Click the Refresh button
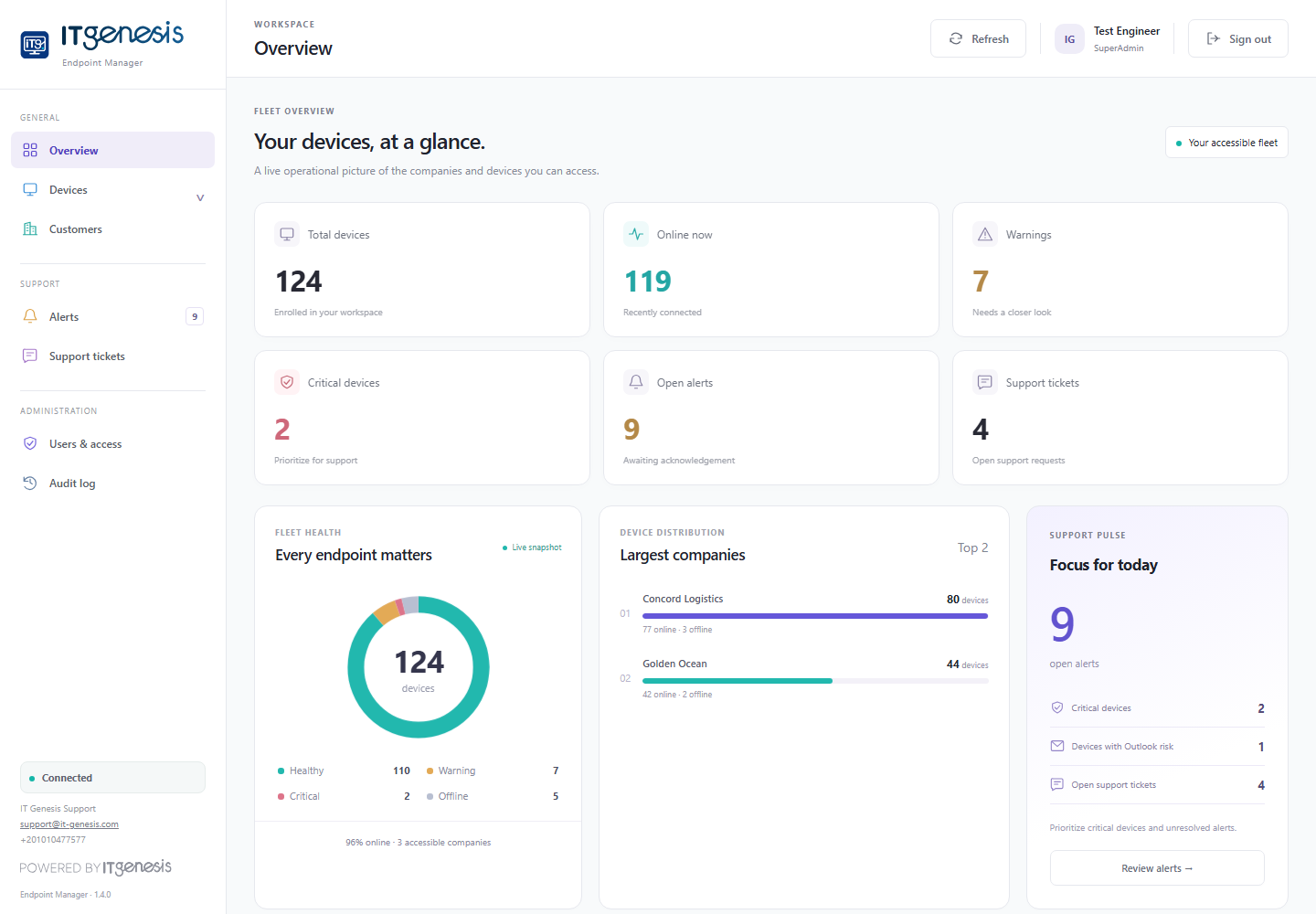Screen dimensions: 1316x914 [978, 38]
